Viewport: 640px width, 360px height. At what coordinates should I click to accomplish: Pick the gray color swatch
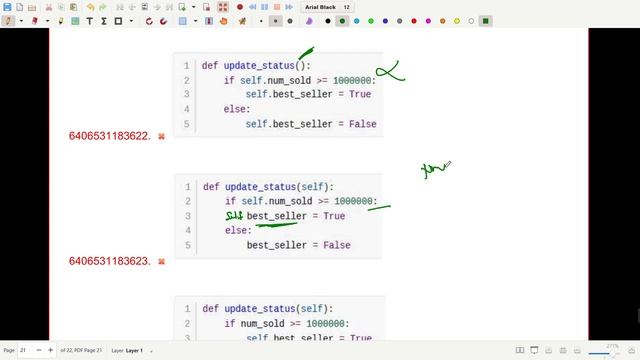click(400, 21)
